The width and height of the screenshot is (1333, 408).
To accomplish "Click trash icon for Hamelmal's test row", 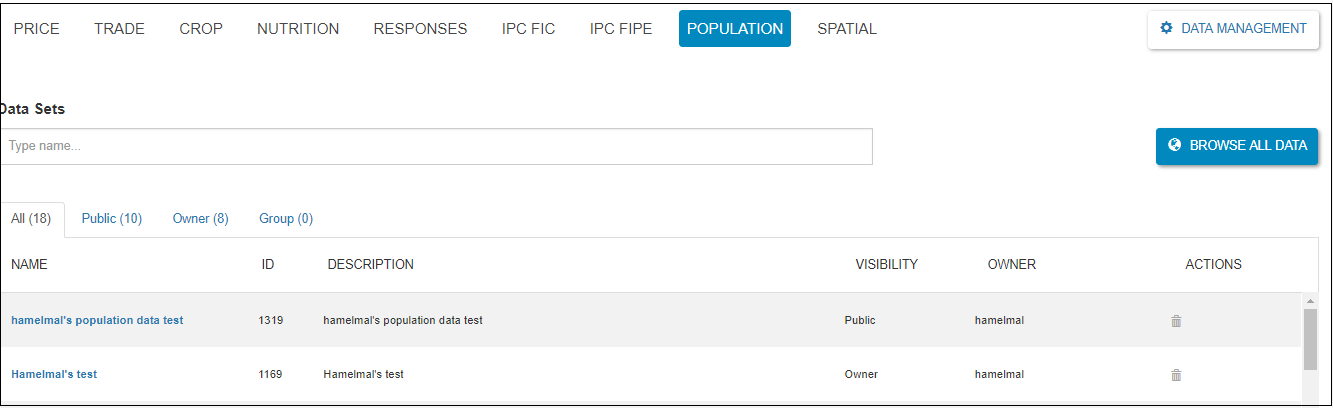I will [x=1176, y=375].
